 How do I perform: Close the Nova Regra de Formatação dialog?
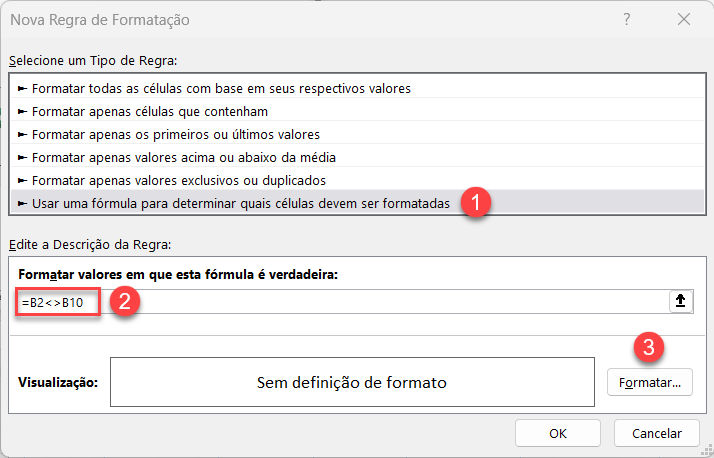tap(683, 19)
